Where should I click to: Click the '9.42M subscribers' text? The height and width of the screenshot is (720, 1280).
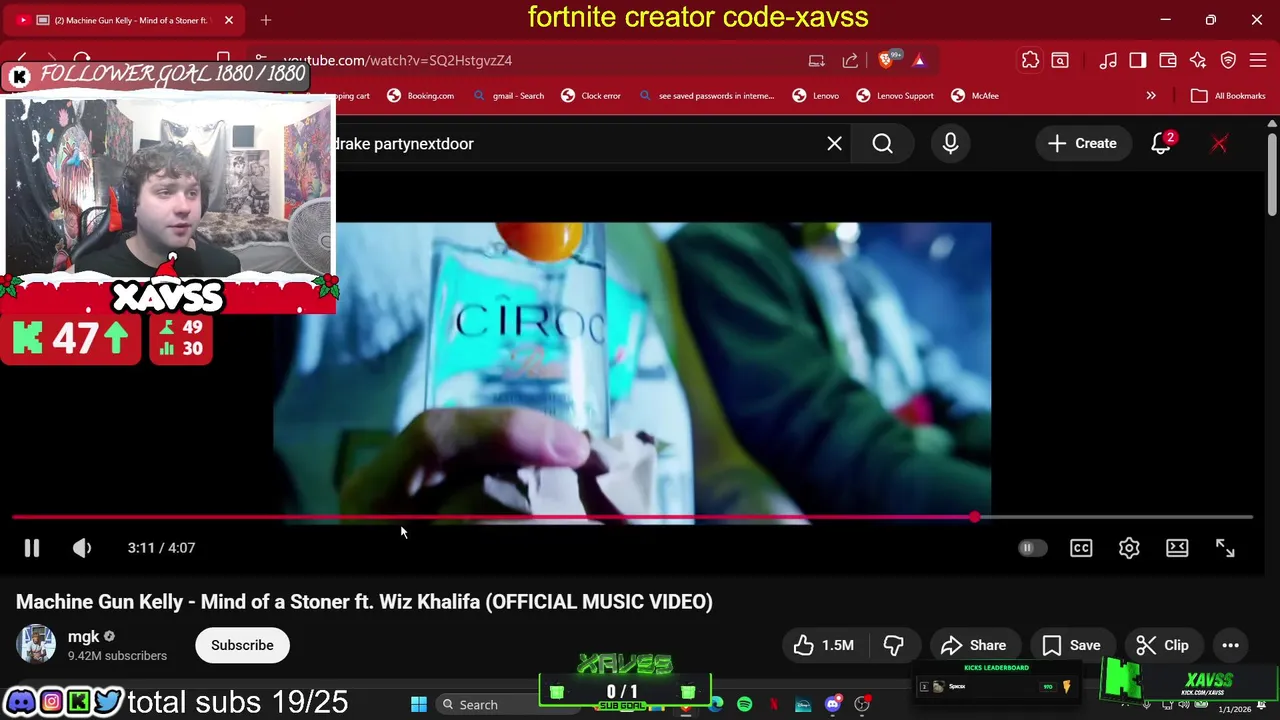pyautogui.click(x=117, y=656)
